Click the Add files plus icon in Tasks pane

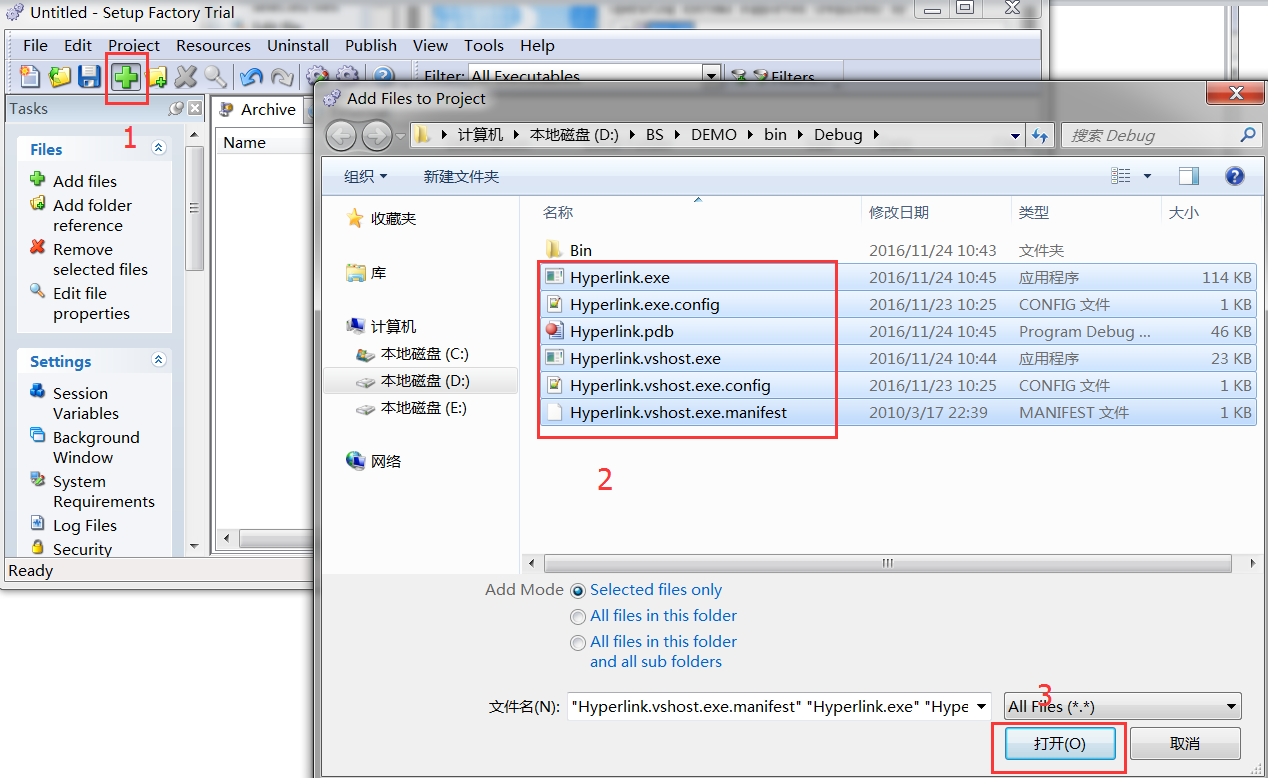[37, 180]
